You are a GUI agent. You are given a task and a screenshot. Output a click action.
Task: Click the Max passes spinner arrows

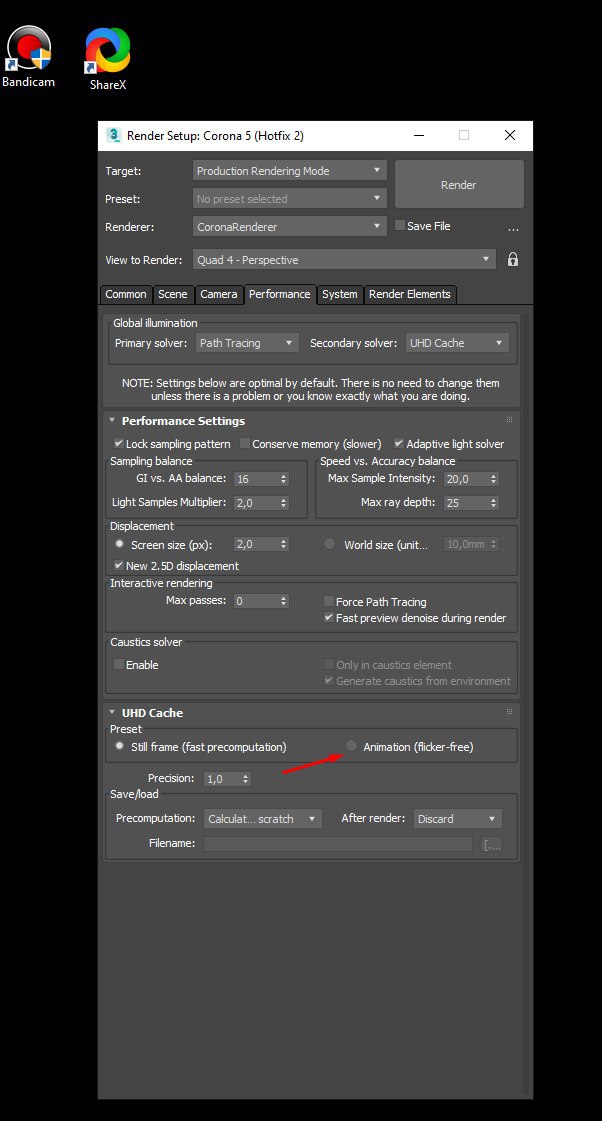[x=284, y=601]
